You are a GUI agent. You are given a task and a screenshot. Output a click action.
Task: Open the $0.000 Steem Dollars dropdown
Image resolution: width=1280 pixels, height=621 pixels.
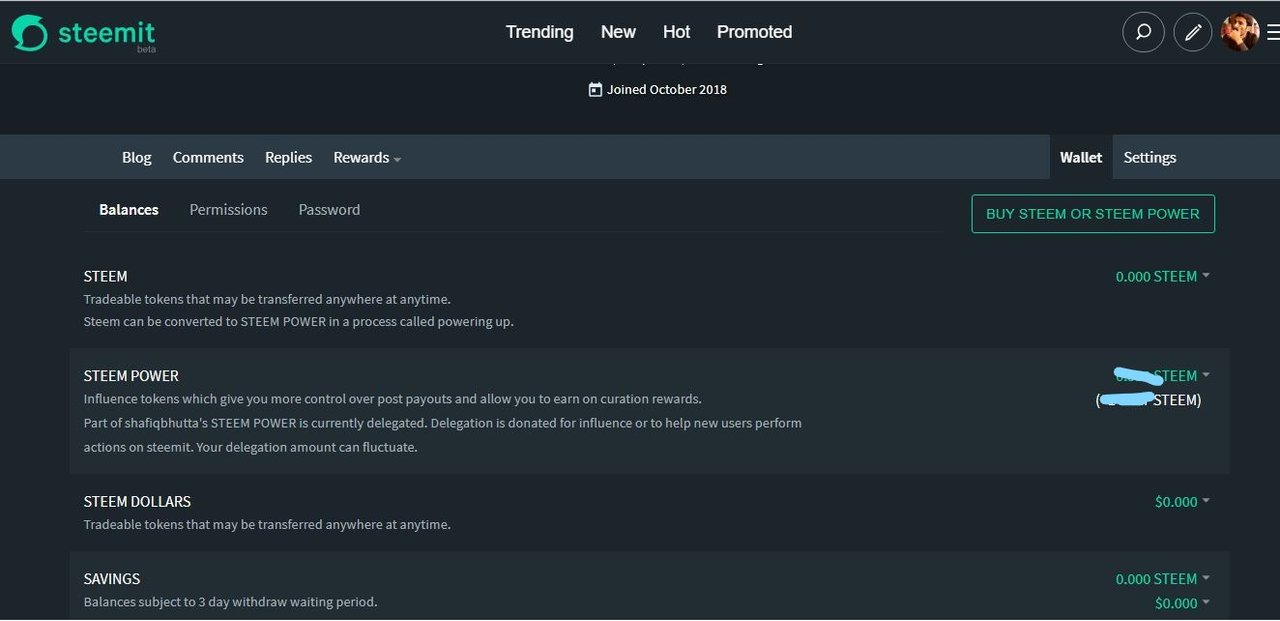click(1182, 502)
